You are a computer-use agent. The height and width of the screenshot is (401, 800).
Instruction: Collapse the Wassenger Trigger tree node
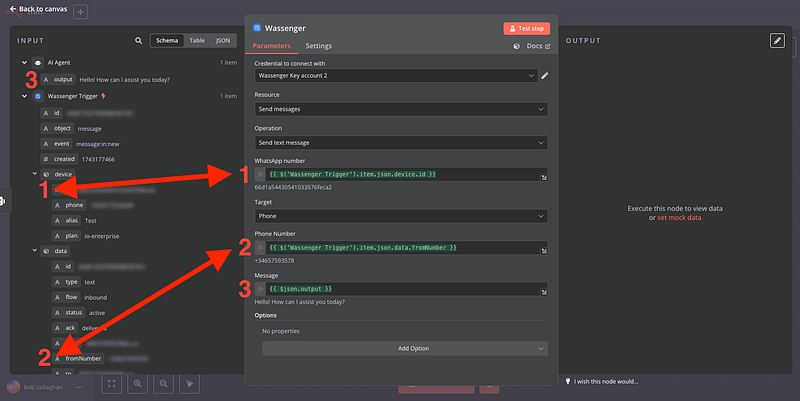24,96
